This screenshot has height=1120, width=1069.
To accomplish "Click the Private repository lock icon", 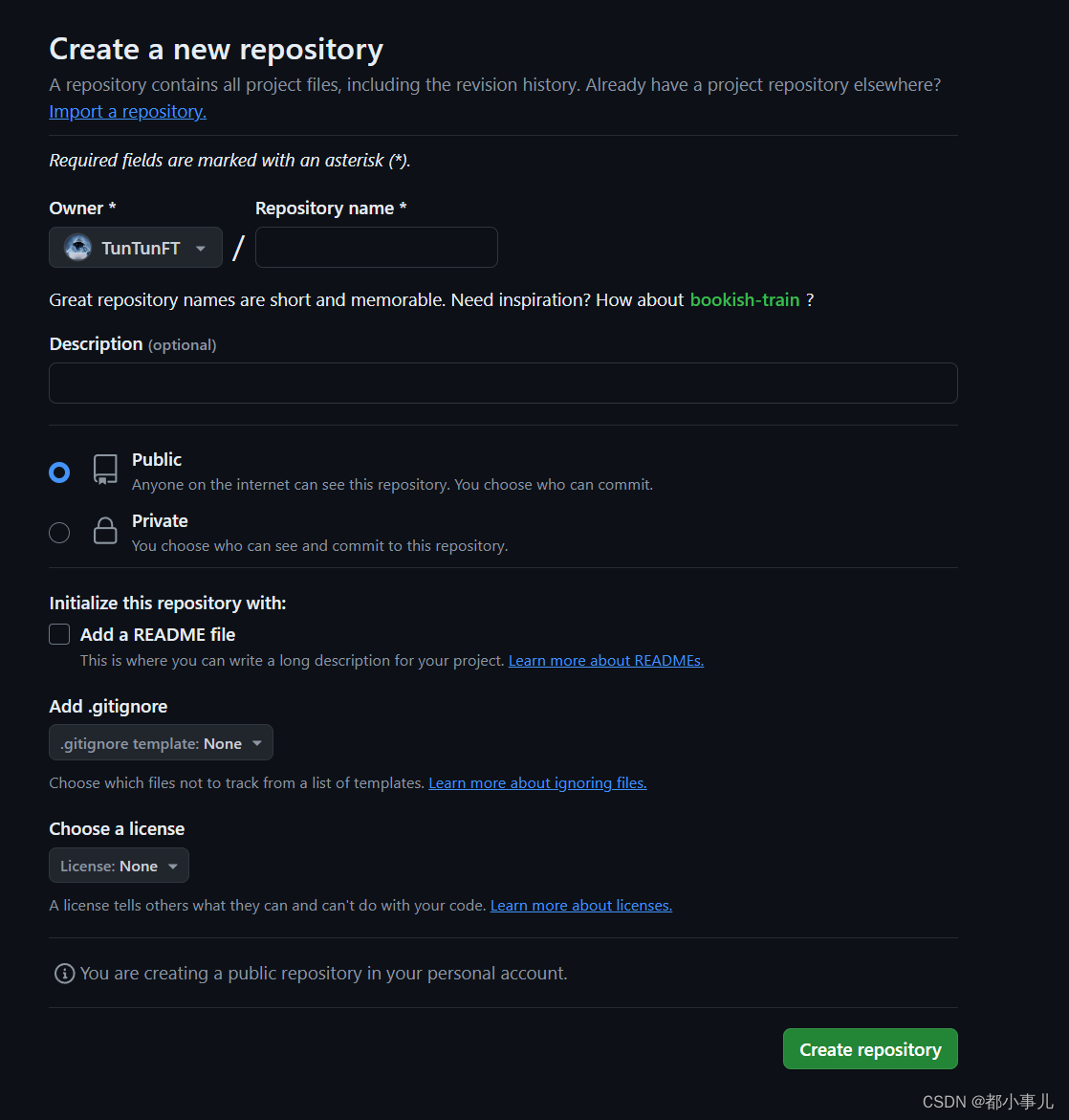I will point(105,532).
